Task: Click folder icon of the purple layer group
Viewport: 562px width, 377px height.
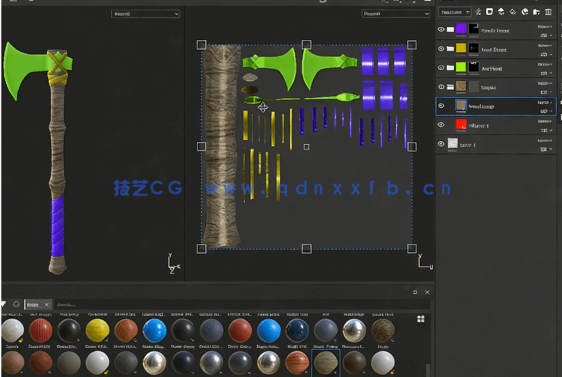Action: coord(451,29)
